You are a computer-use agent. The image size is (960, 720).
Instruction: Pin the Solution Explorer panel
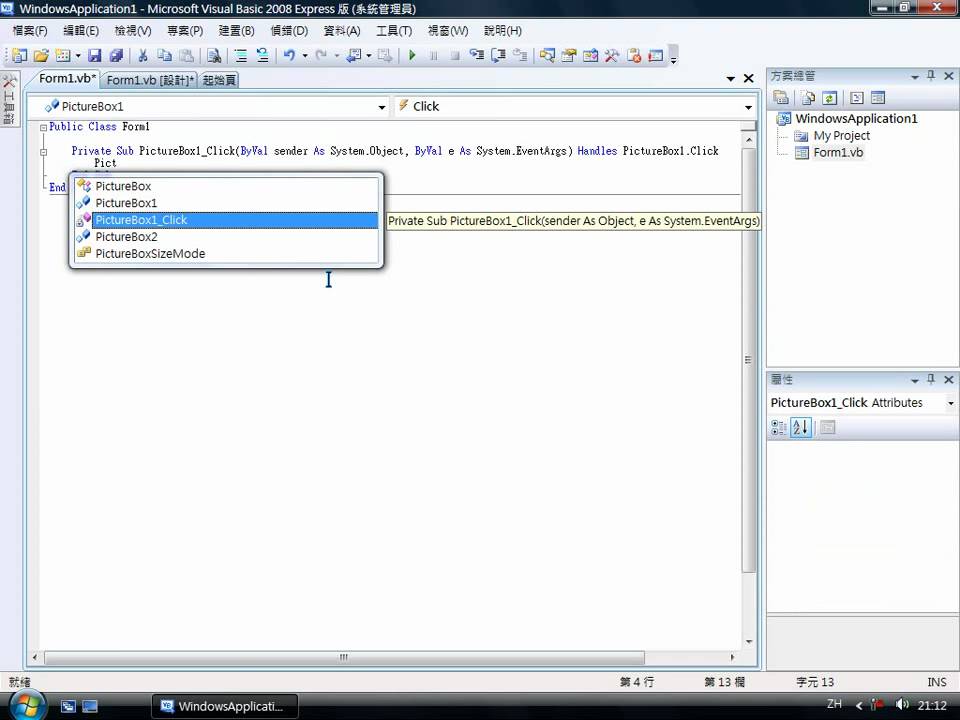click(931, 75)
